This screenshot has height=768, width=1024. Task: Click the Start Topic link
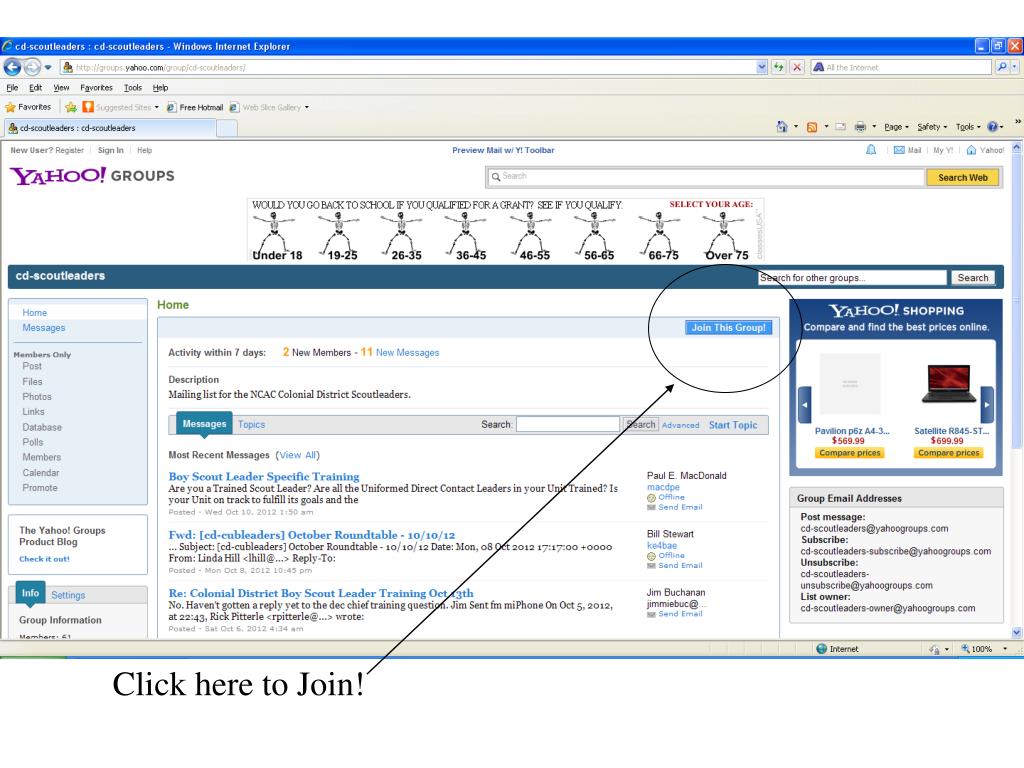click(733, 425)
